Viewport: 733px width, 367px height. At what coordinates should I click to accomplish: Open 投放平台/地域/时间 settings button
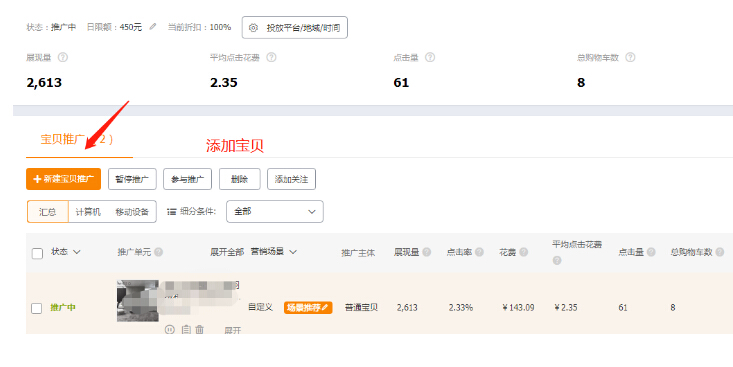coord(295,28)
